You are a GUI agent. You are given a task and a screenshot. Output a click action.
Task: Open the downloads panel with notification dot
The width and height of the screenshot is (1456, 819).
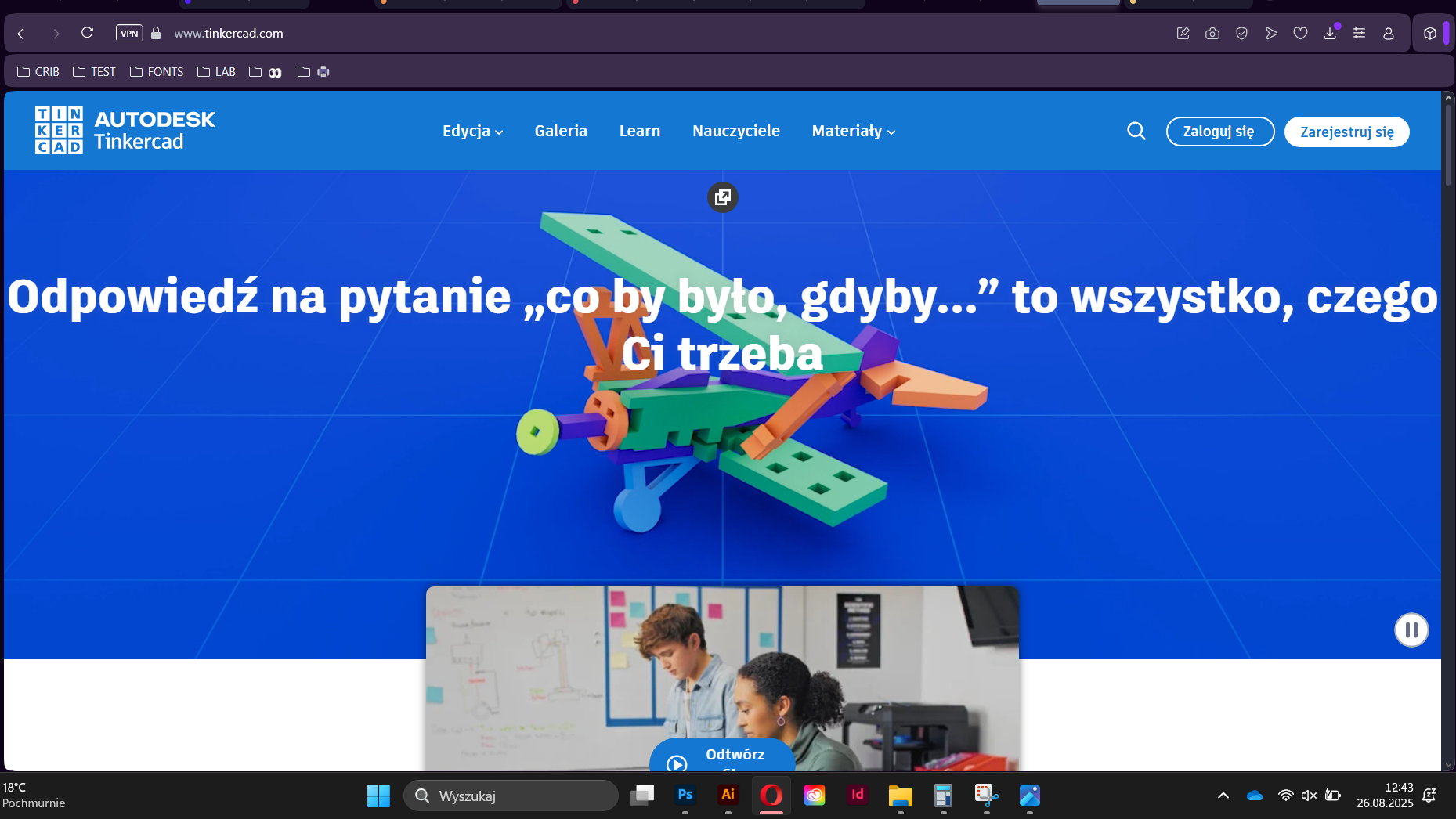[x=1330, y=33]
